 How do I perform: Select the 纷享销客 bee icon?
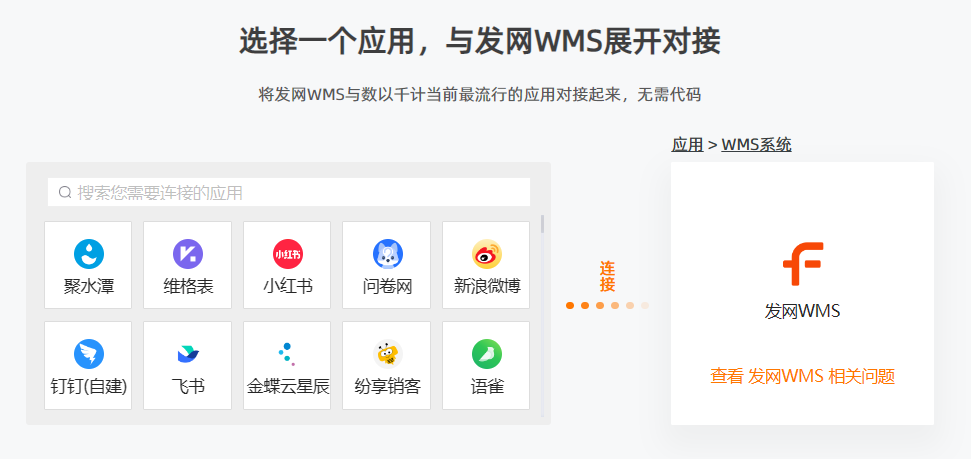tap(388, 354)
